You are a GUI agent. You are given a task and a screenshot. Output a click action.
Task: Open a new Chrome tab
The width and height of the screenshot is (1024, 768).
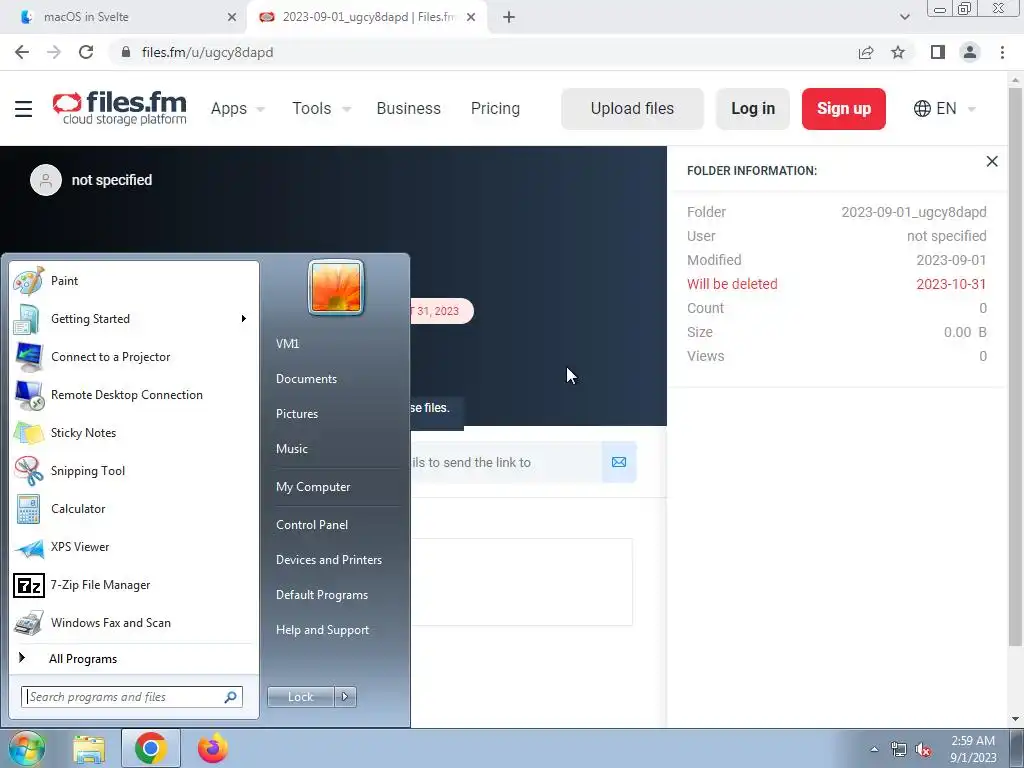tap(509, 17)
